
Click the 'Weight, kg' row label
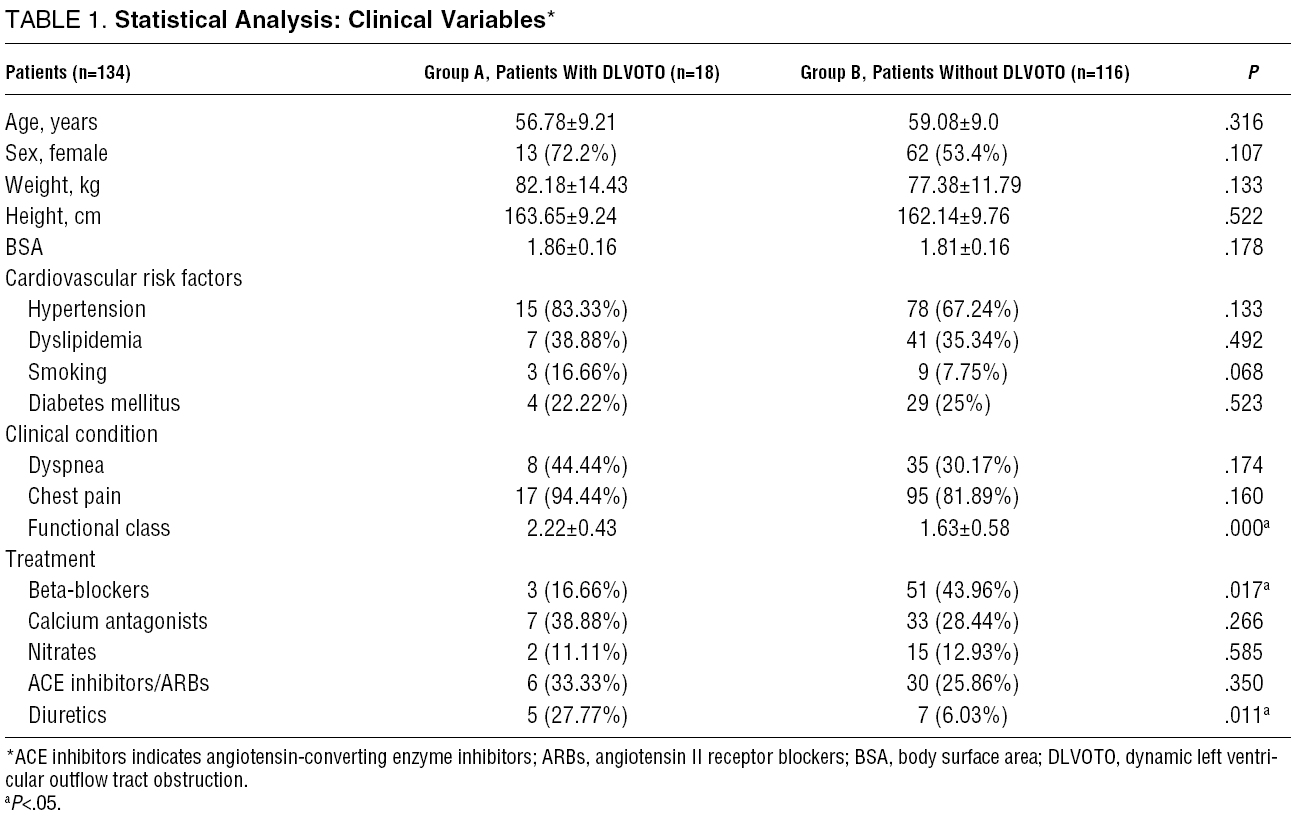click(53, 185)
